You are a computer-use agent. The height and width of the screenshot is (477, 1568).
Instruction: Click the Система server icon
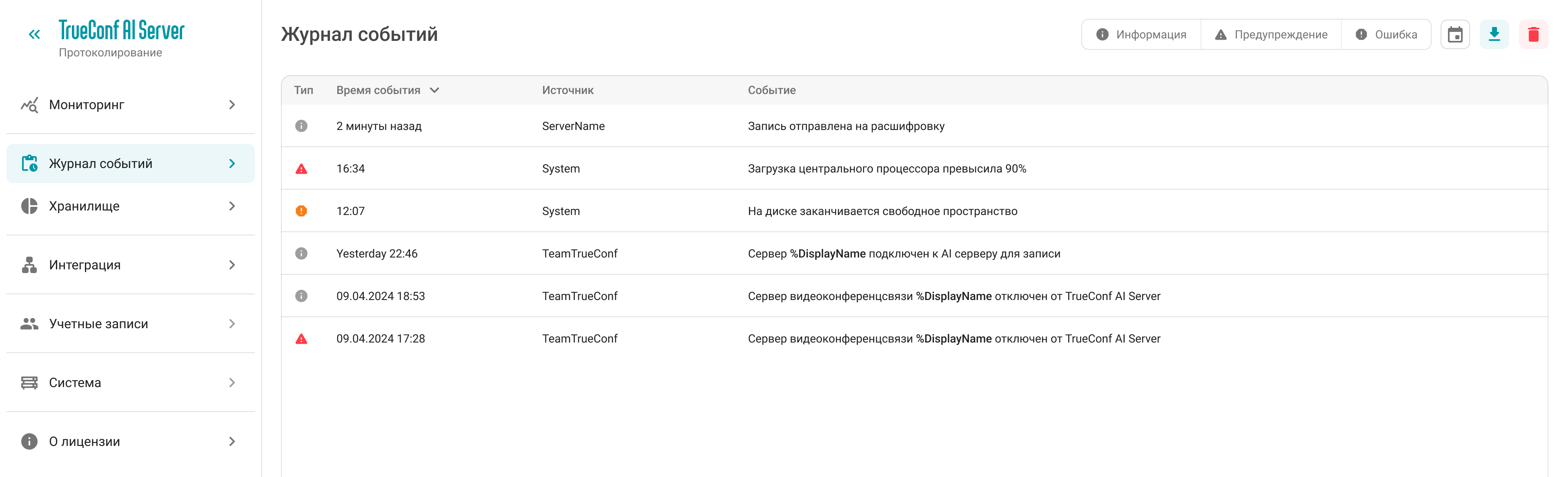coord(29,383)
